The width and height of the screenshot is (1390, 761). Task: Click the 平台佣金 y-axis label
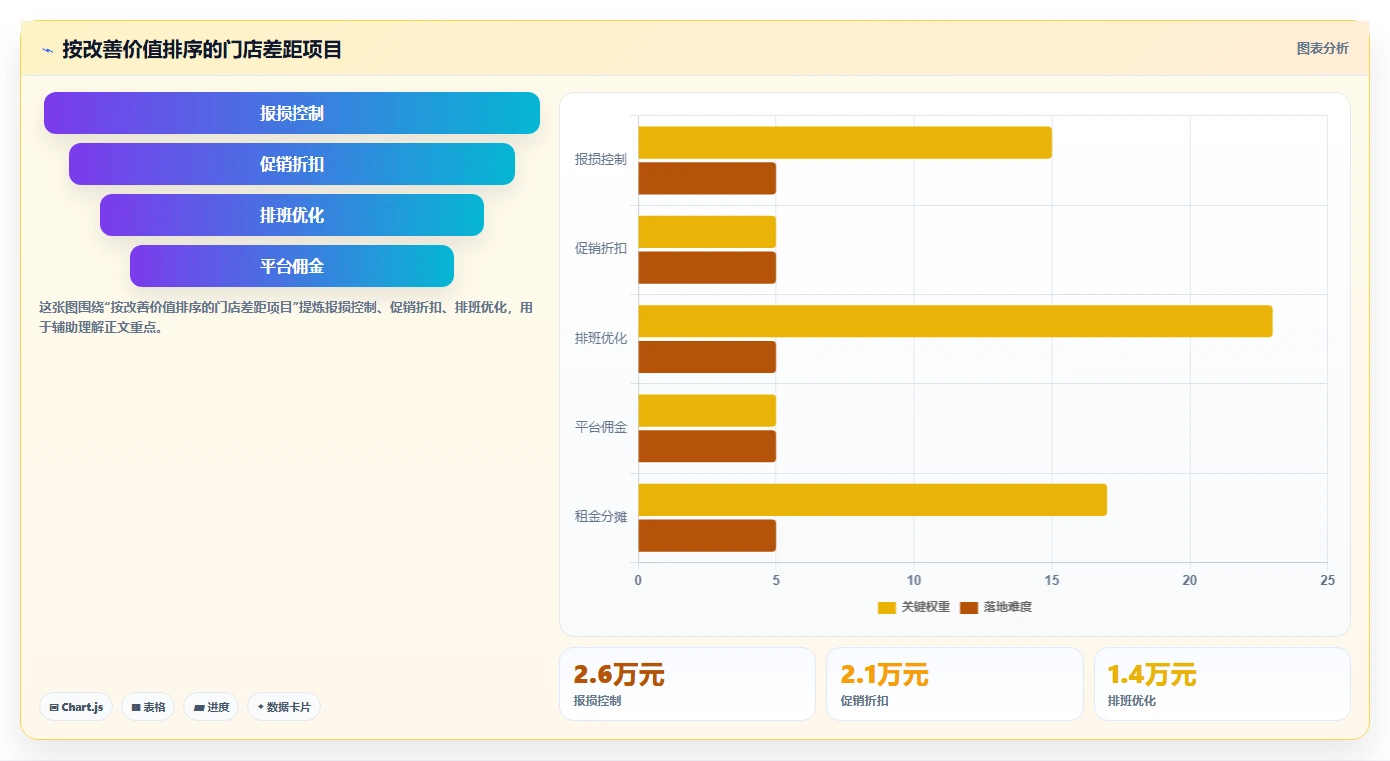601,427
